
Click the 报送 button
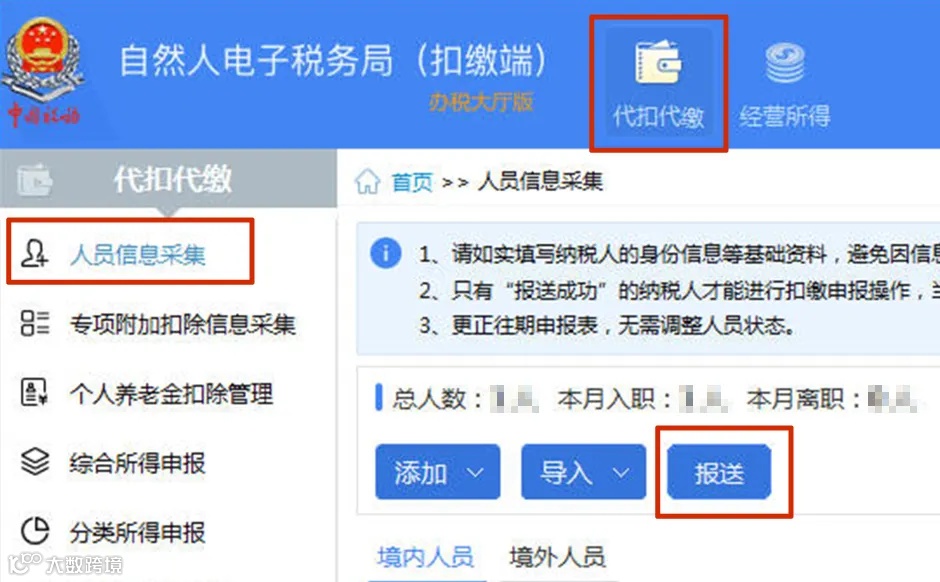(719, 472)
